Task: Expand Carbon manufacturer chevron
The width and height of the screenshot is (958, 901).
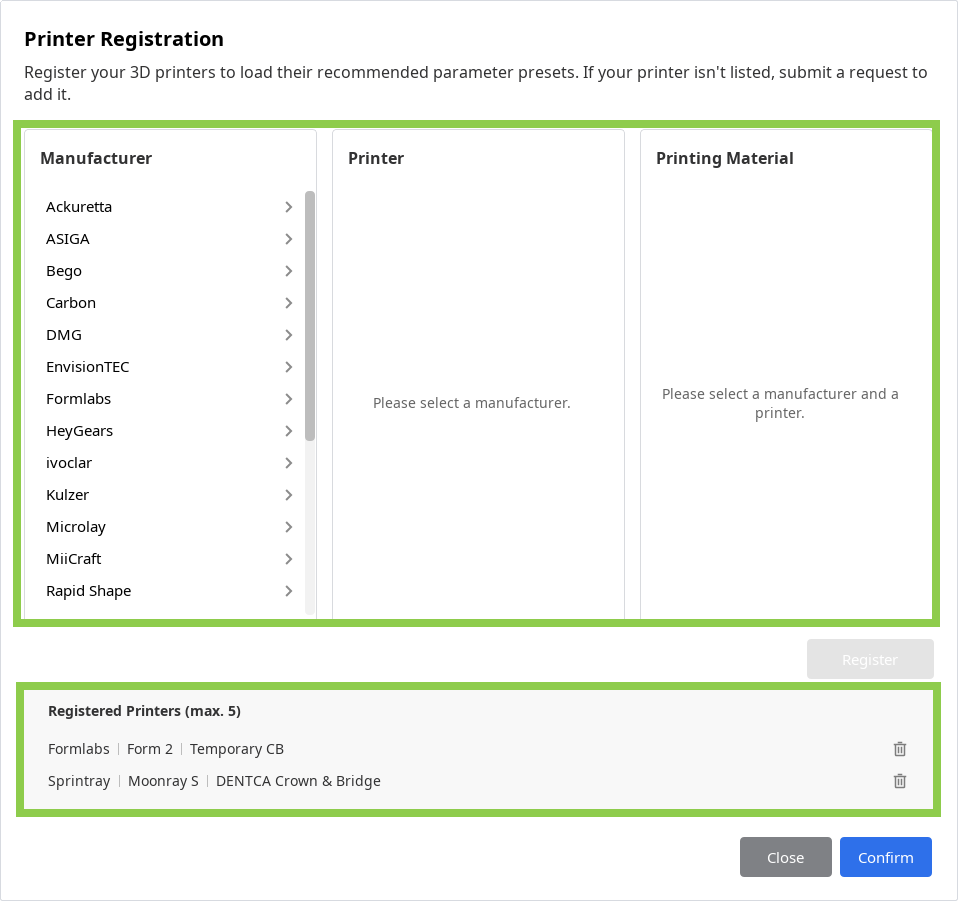Action: click(288, 303)
